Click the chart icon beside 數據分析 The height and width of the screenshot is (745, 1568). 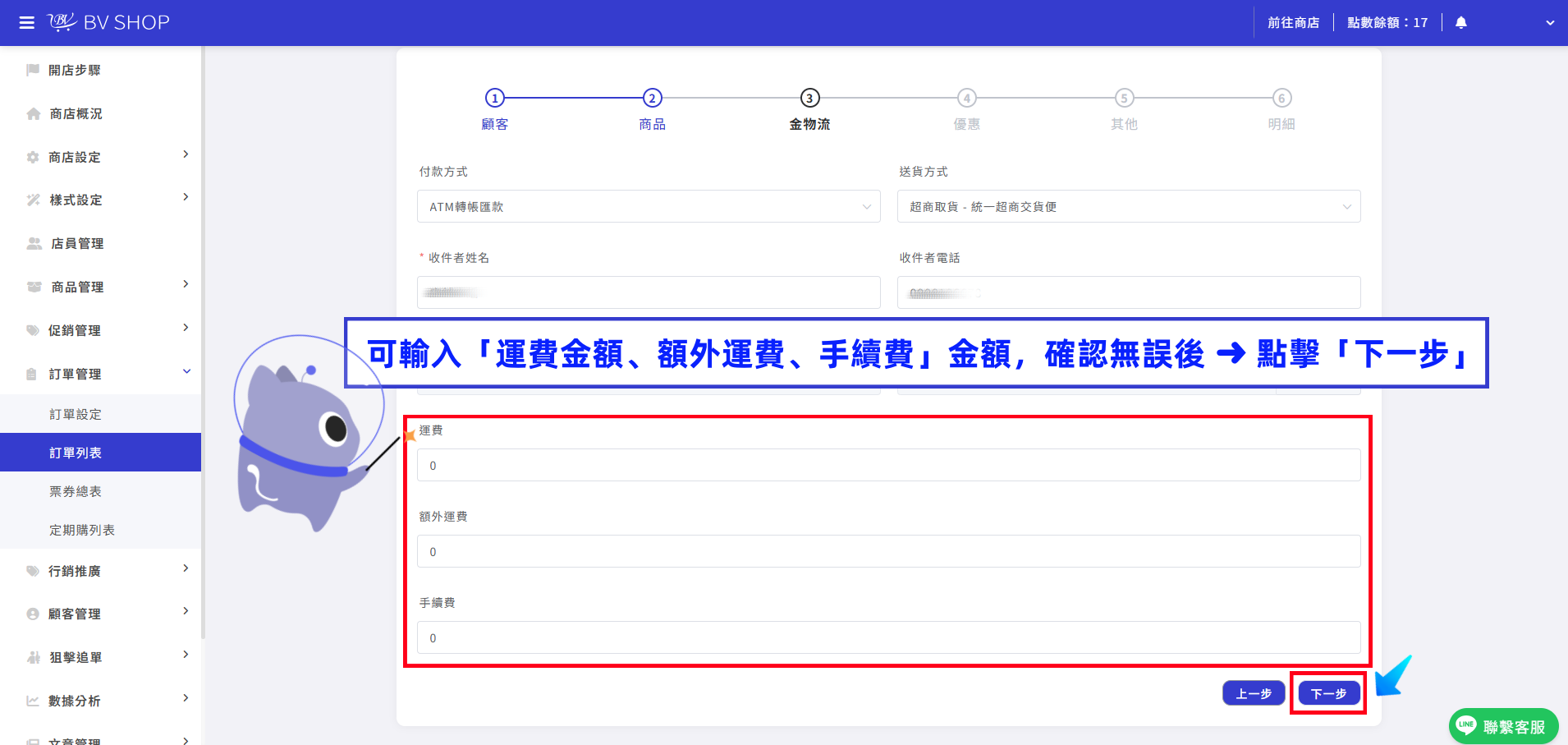point(33,701)
